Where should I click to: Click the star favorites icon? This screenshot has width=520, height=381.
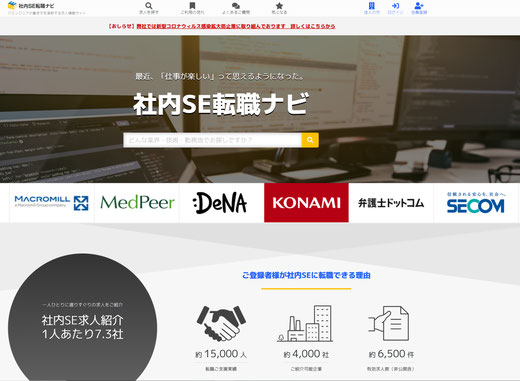(279, 6)
